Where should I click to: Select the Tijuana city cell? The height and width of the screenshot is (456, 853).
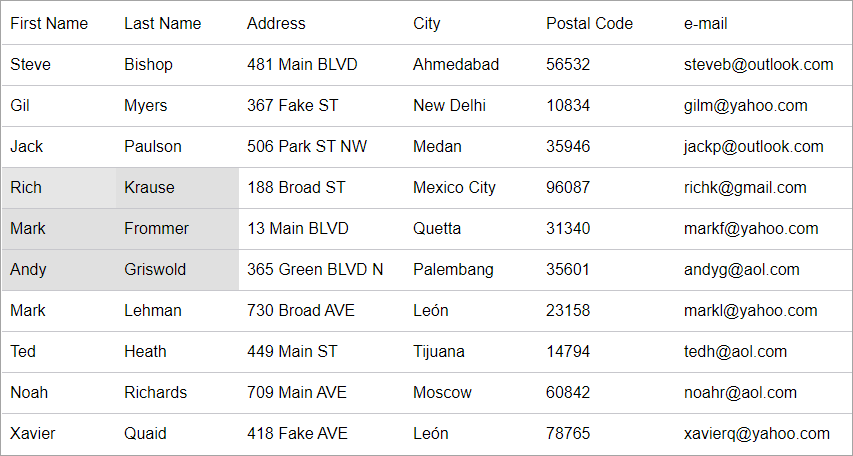pos(440,352)
